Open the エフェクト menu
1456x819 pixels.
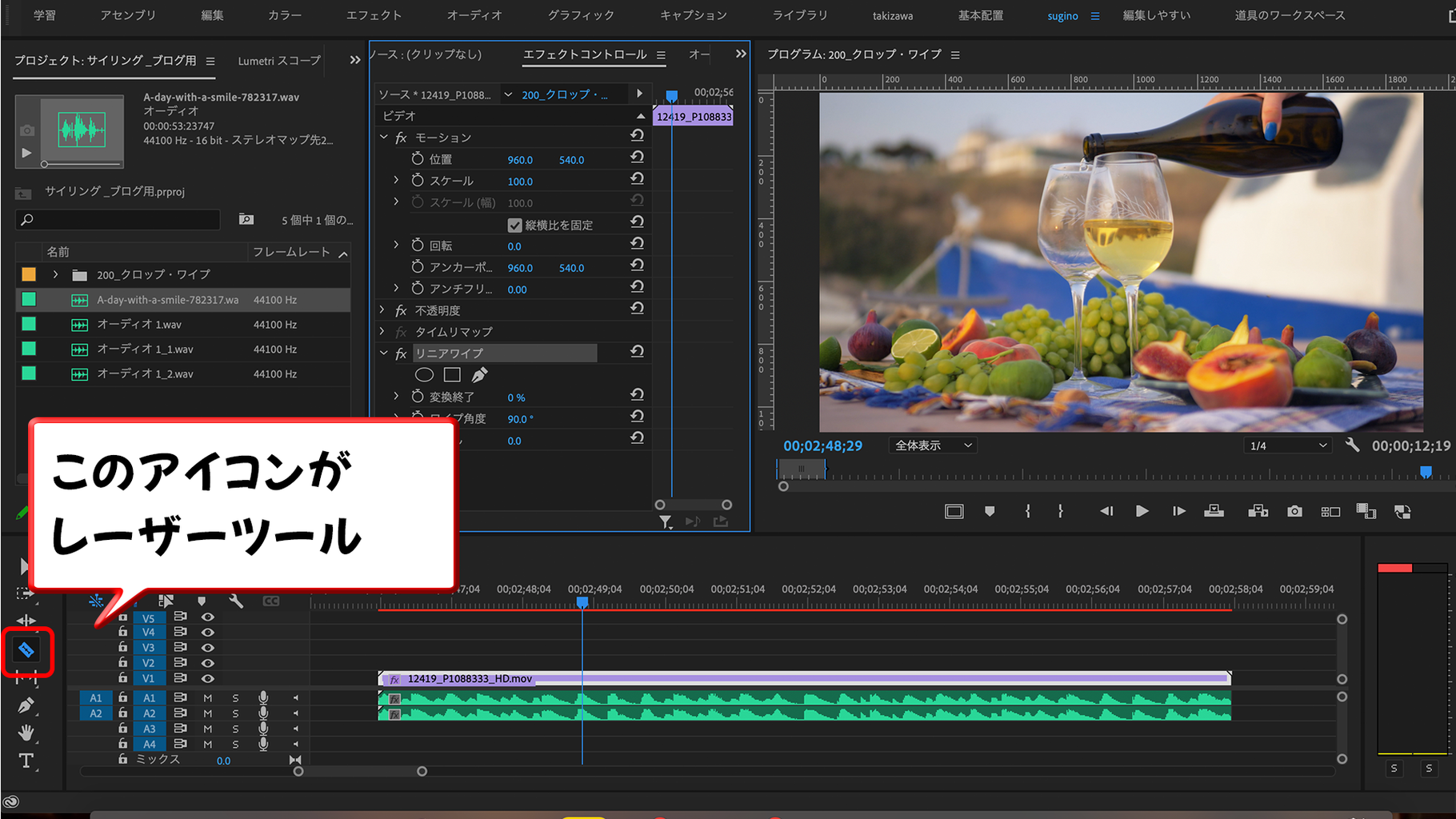pos(373,14)
